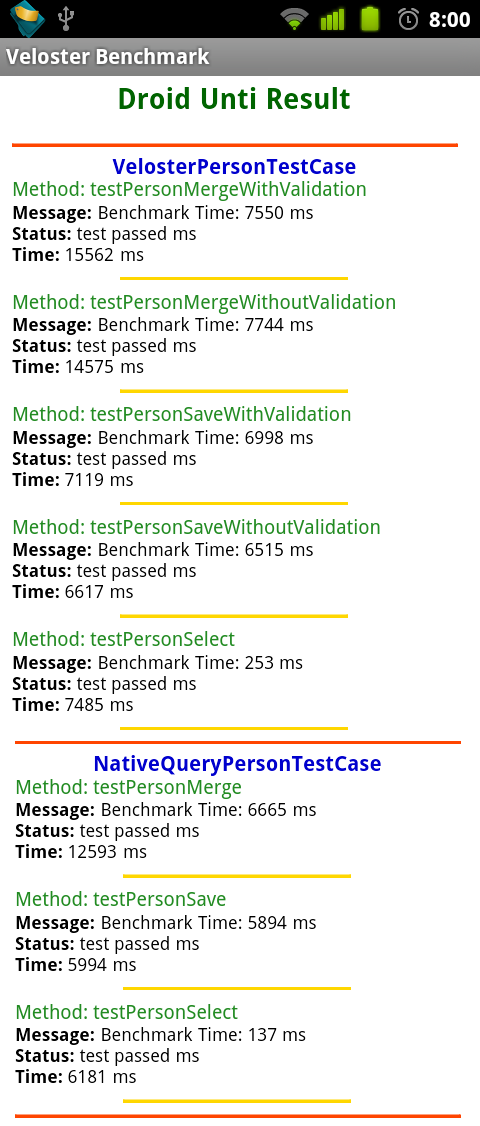Tap the 8:00 clock in status bar
Screen dimensions: 480x1126
coord(450,19)
